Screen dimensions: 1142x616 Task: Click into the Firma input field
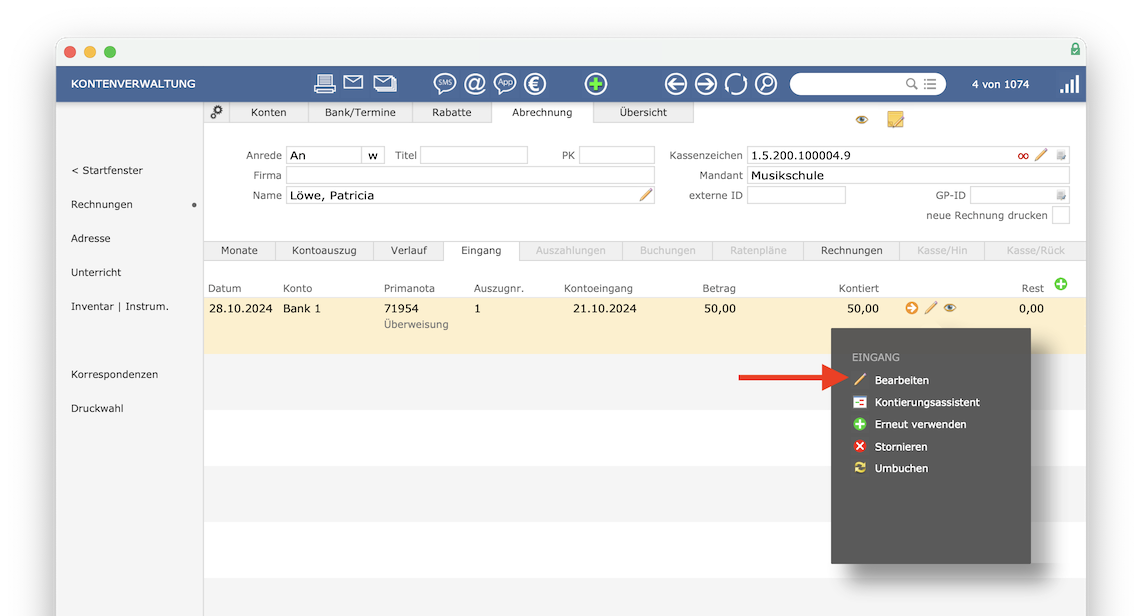click(470, 175)
